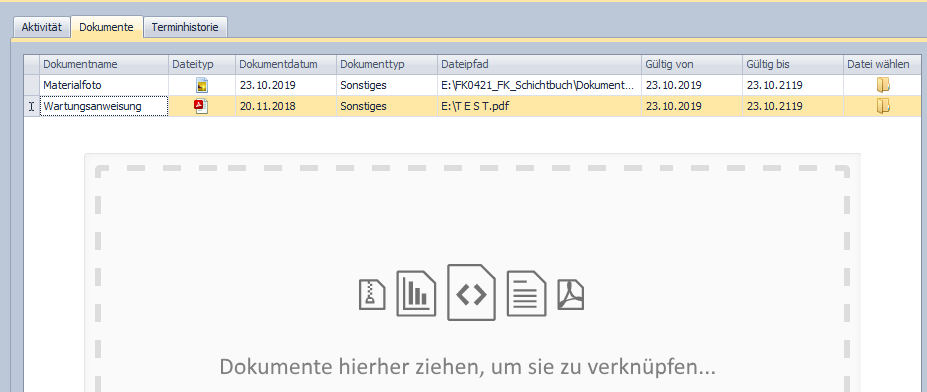Select the Dokumente tab
The image size is (927, 392).
click(x=106, y=27)
